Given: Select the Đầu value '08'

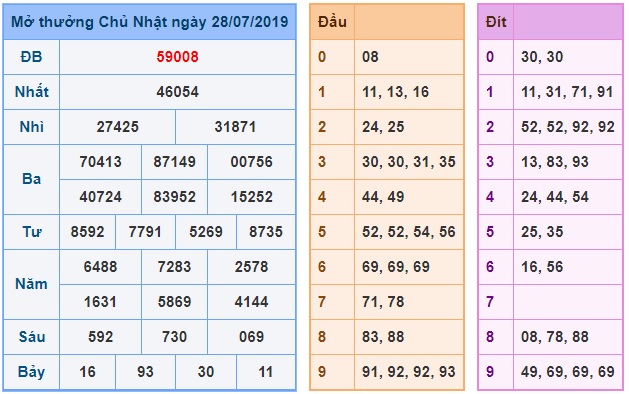Looking at the screenshot, I should (x=370, y=57).
